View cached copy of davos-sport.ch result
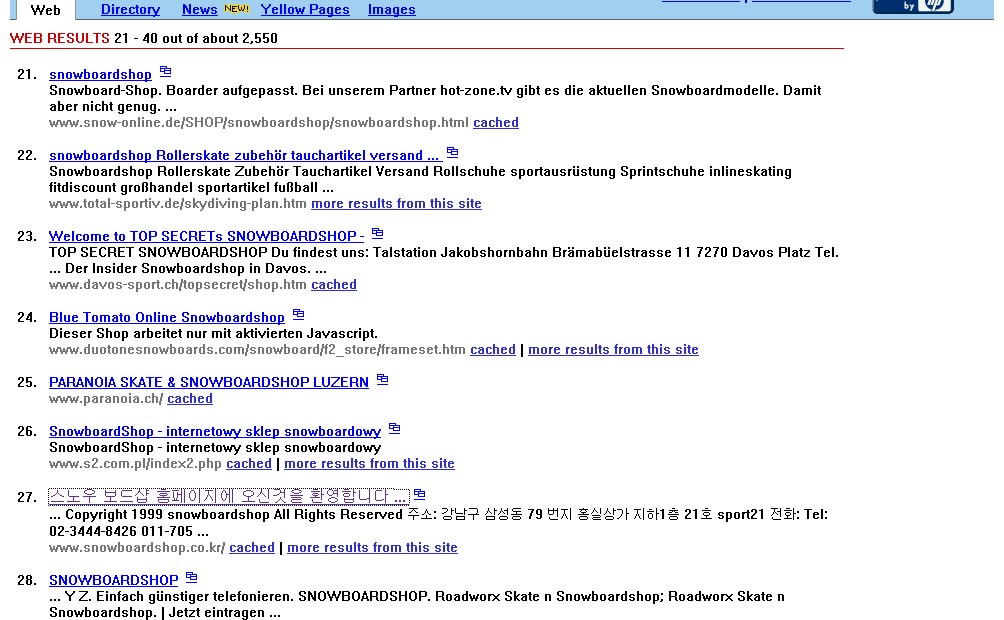 (334, 284)
